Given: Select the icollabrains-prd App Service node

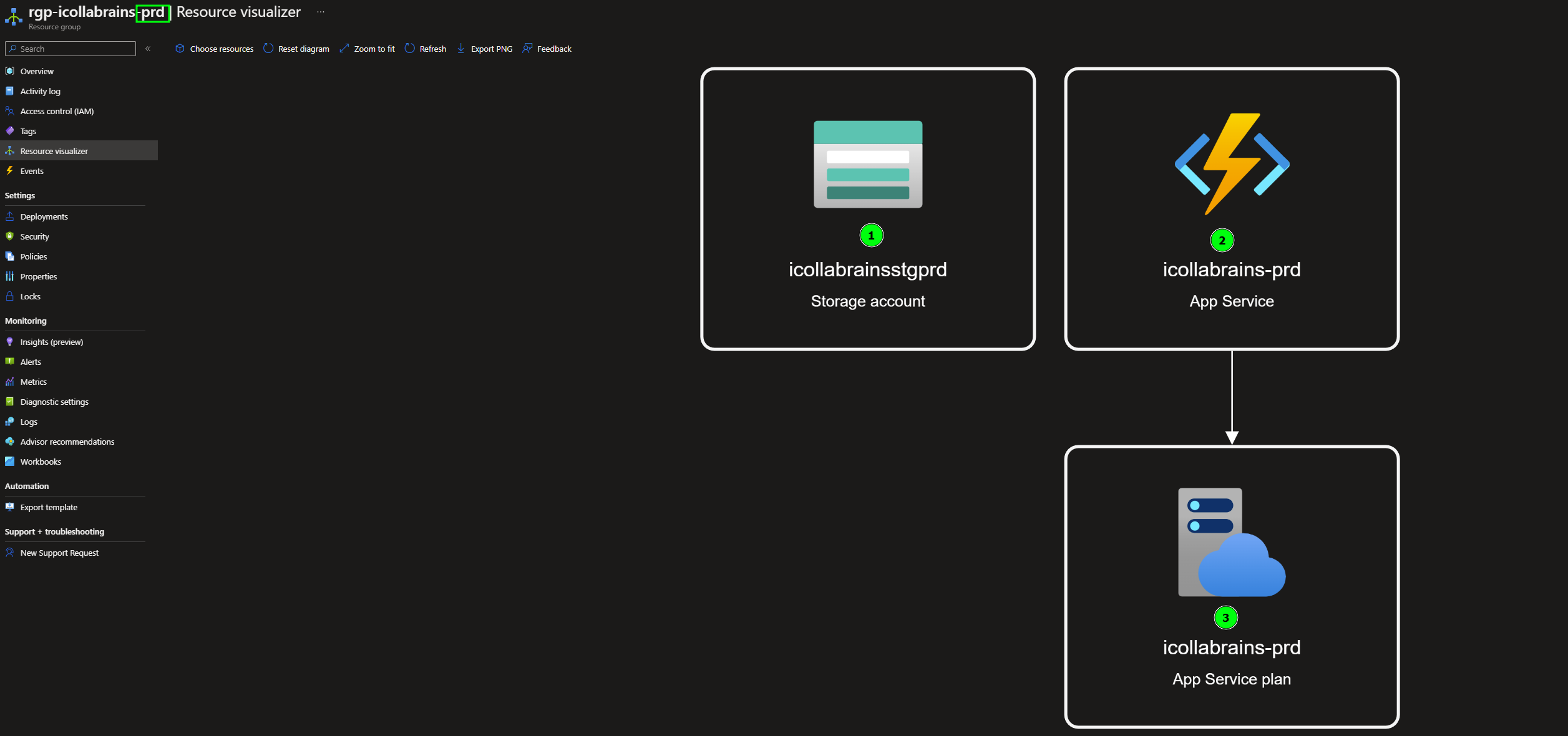Looking at the screenshot, I should coord(1232,209).
